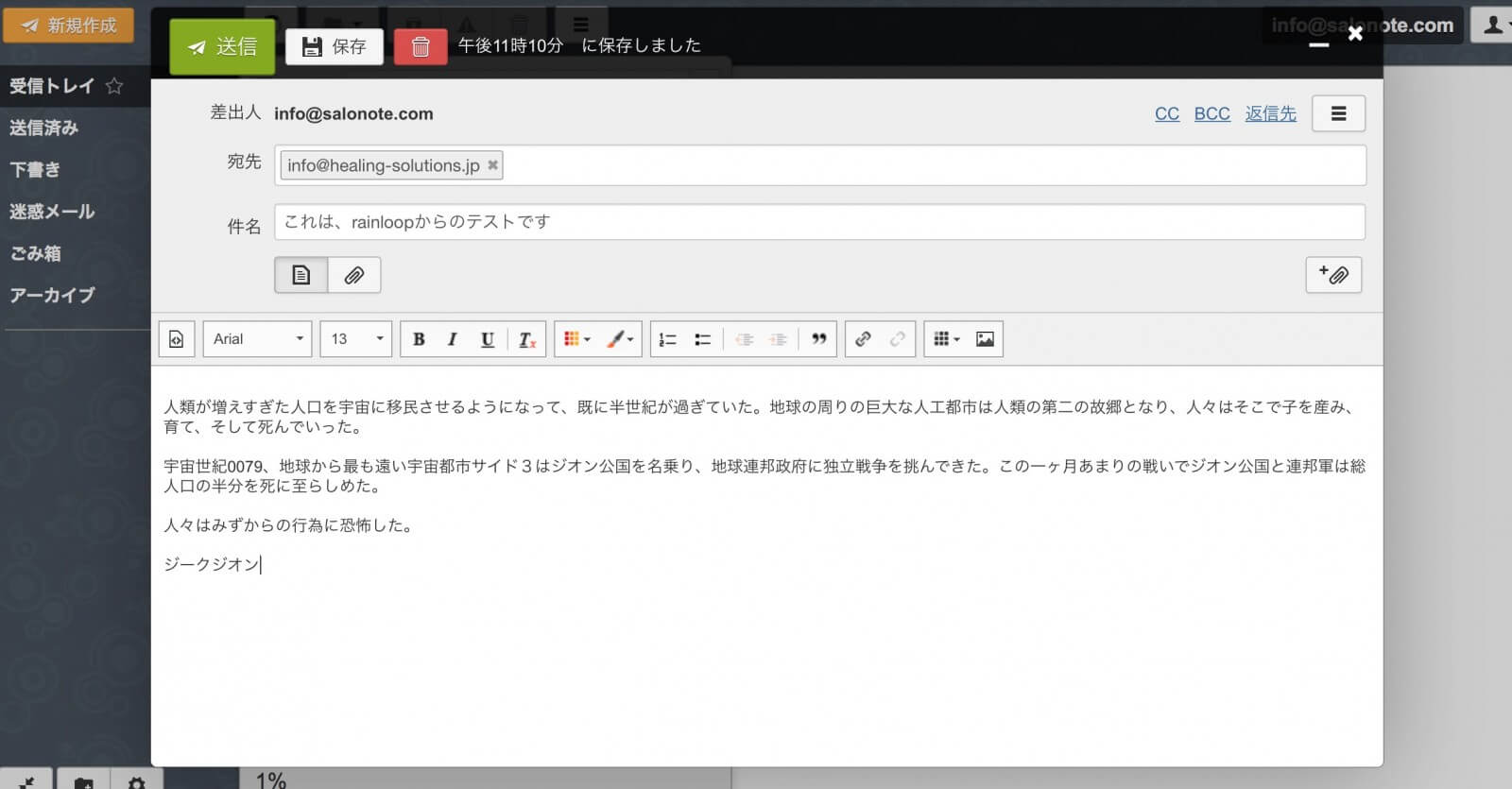Add an attachment with plus paperclip button
The width and height of the screenshot is (1512, 789).
1333,275
